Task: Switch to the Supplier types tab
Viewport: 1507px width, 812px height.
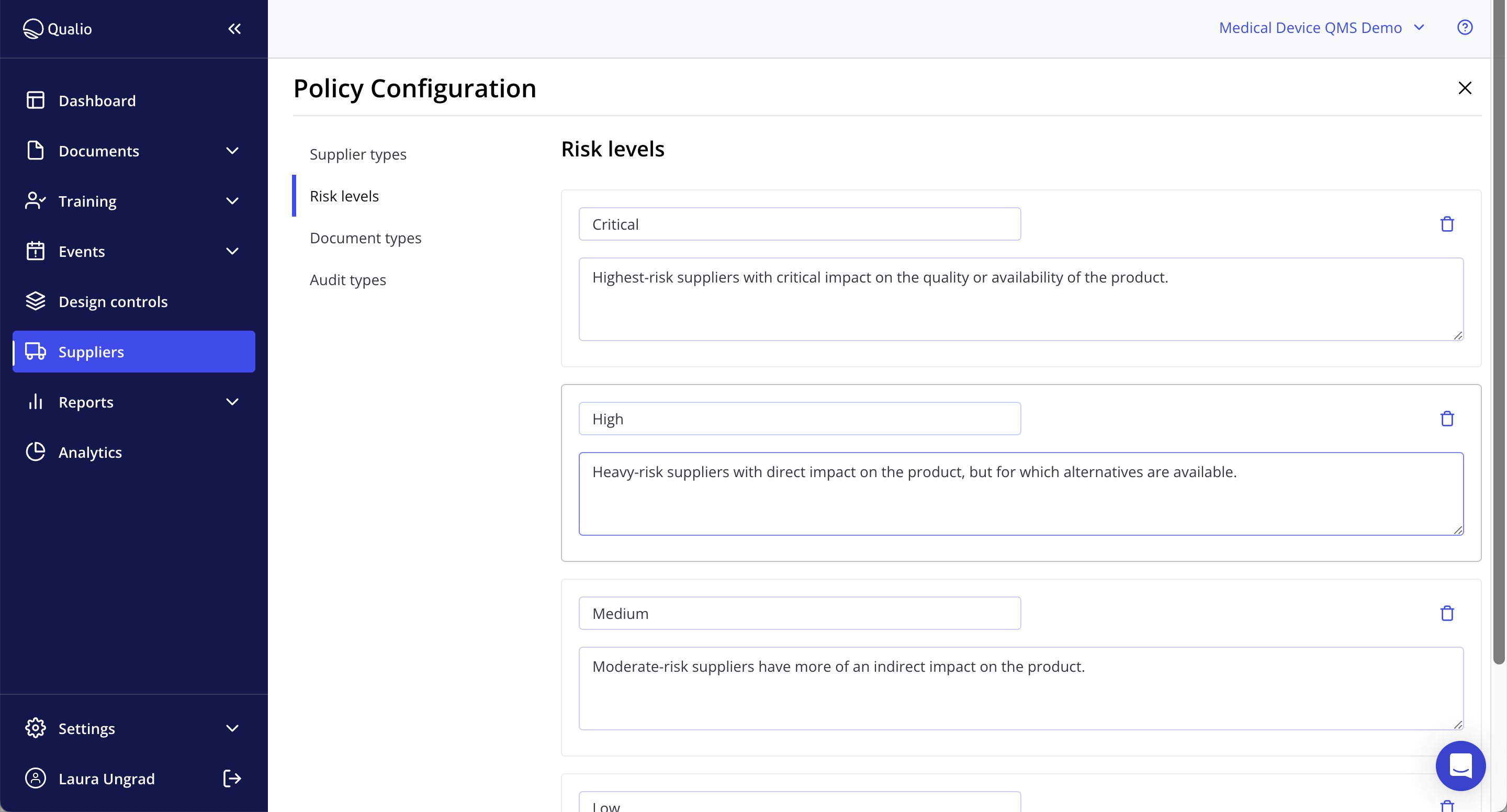Action: coord(358,154)
